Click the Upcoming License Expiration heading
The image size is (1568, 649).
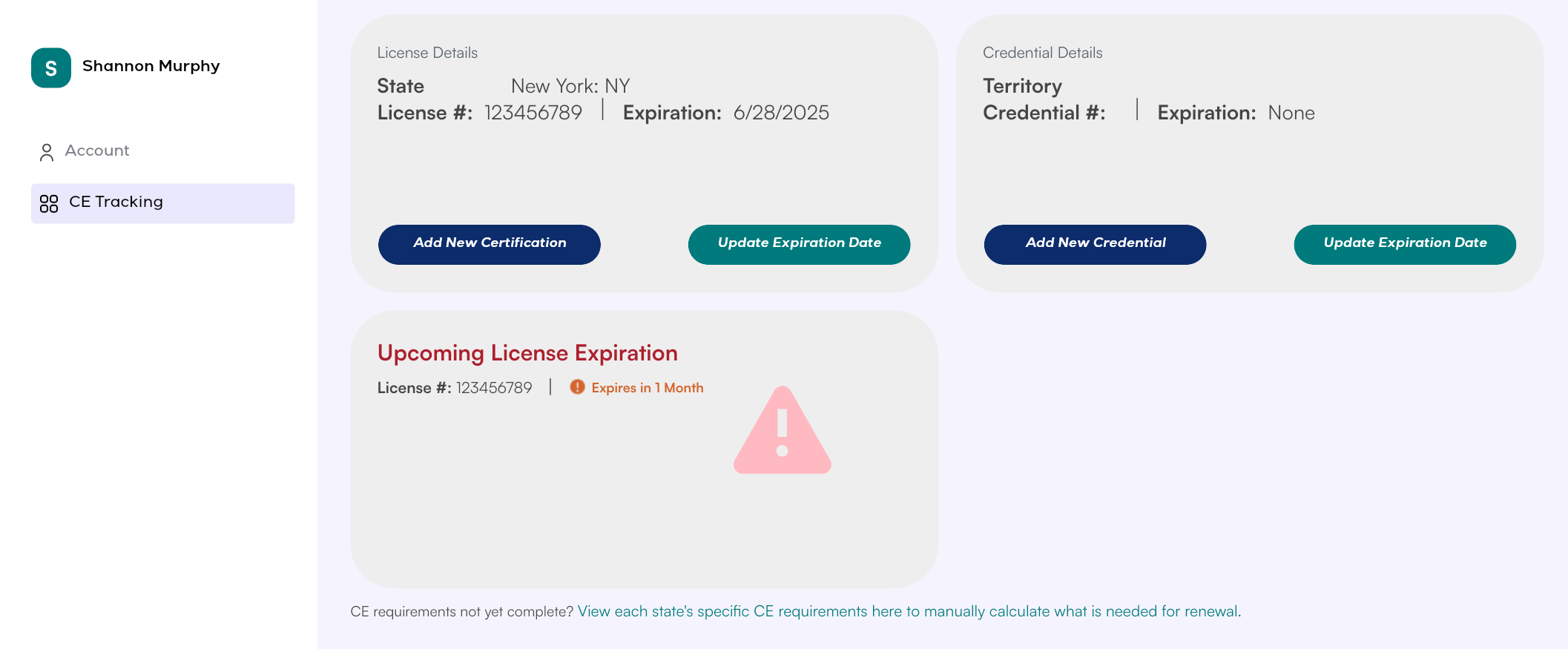coord(527,353)
